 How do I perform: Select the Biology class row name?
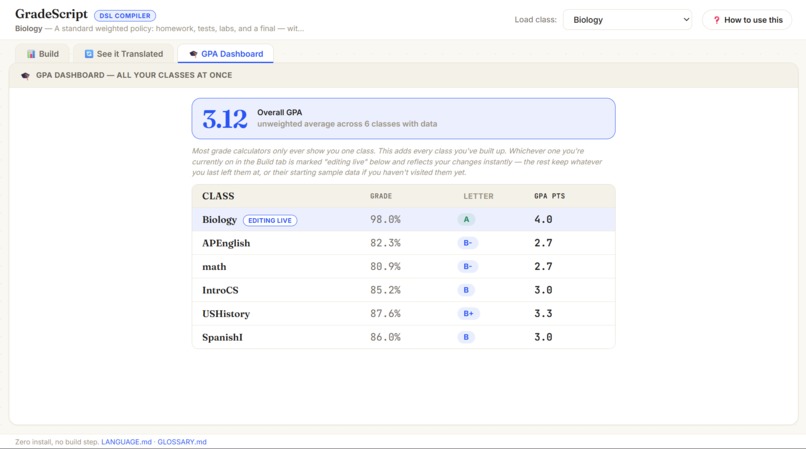(x=219, y=220)
